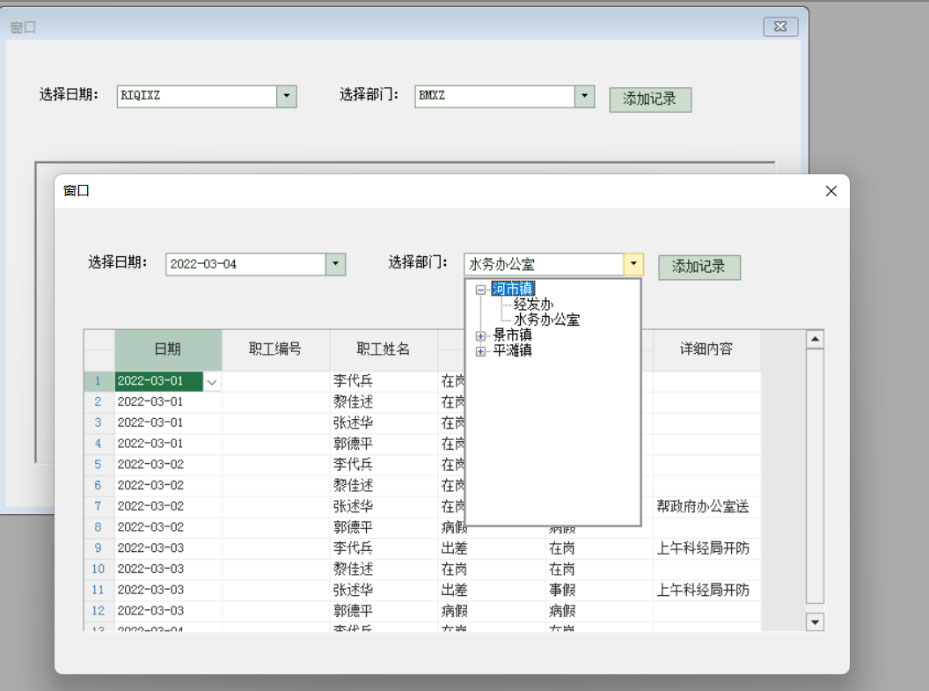
Task: Open the date dropdown showing 2022-03-04
Action: pyautogui.click(x=336, y=265)
